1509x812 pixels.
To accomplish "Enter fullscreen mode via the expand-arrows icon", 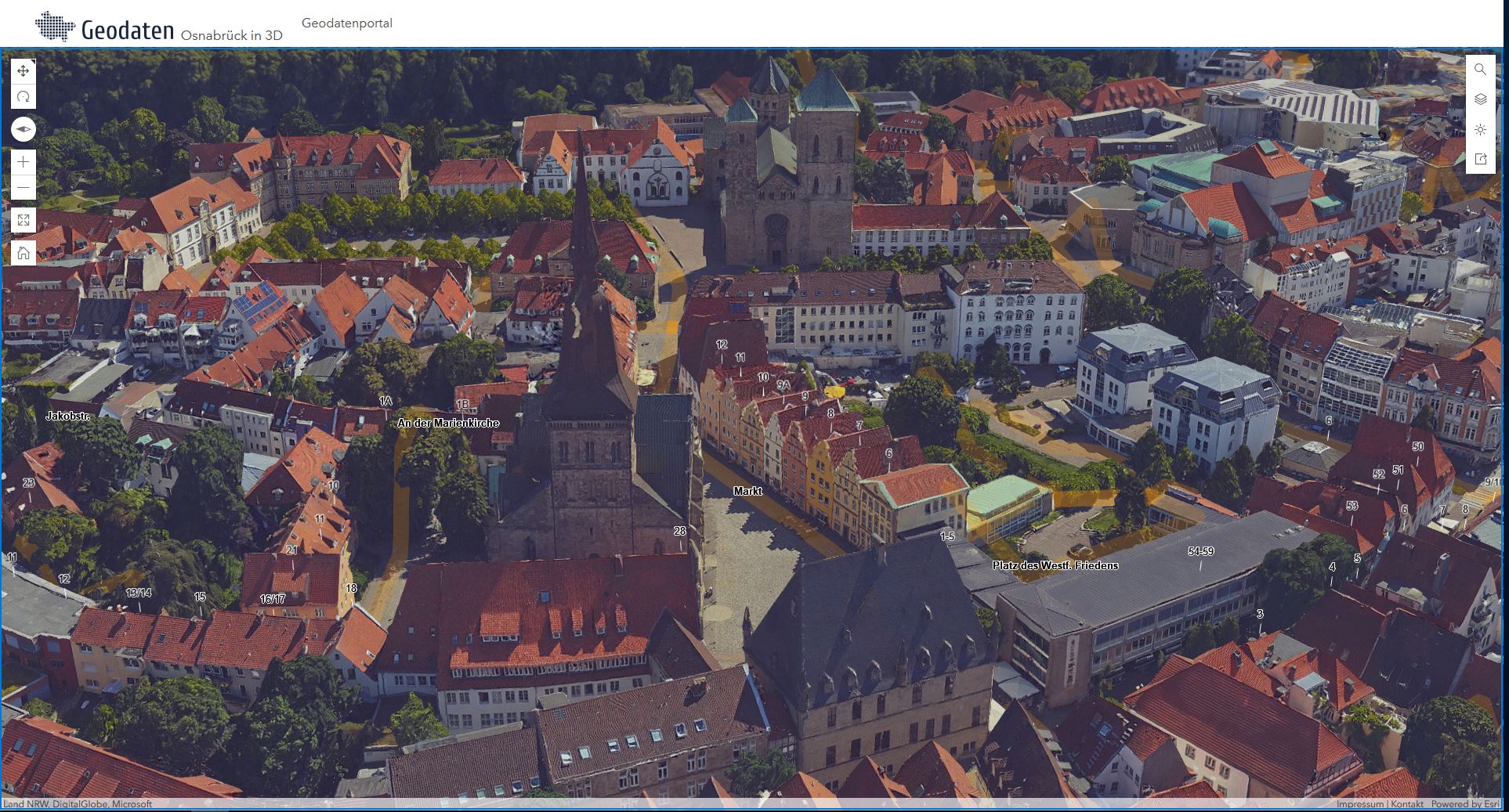I will 24,221.
